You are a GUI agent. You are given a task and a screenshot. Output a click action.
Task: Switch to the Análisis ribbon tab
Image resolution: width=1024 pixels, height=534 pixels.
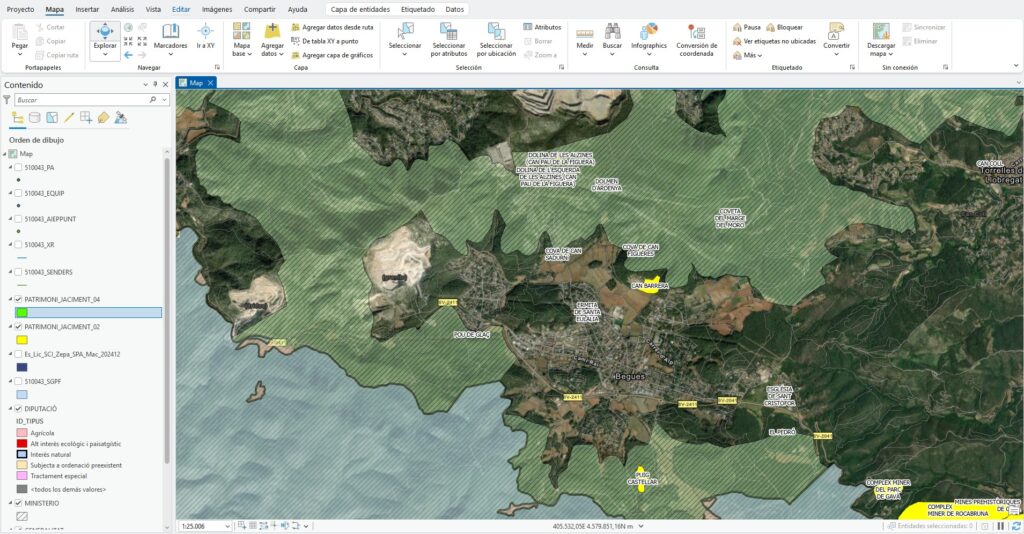coord(123,9)
